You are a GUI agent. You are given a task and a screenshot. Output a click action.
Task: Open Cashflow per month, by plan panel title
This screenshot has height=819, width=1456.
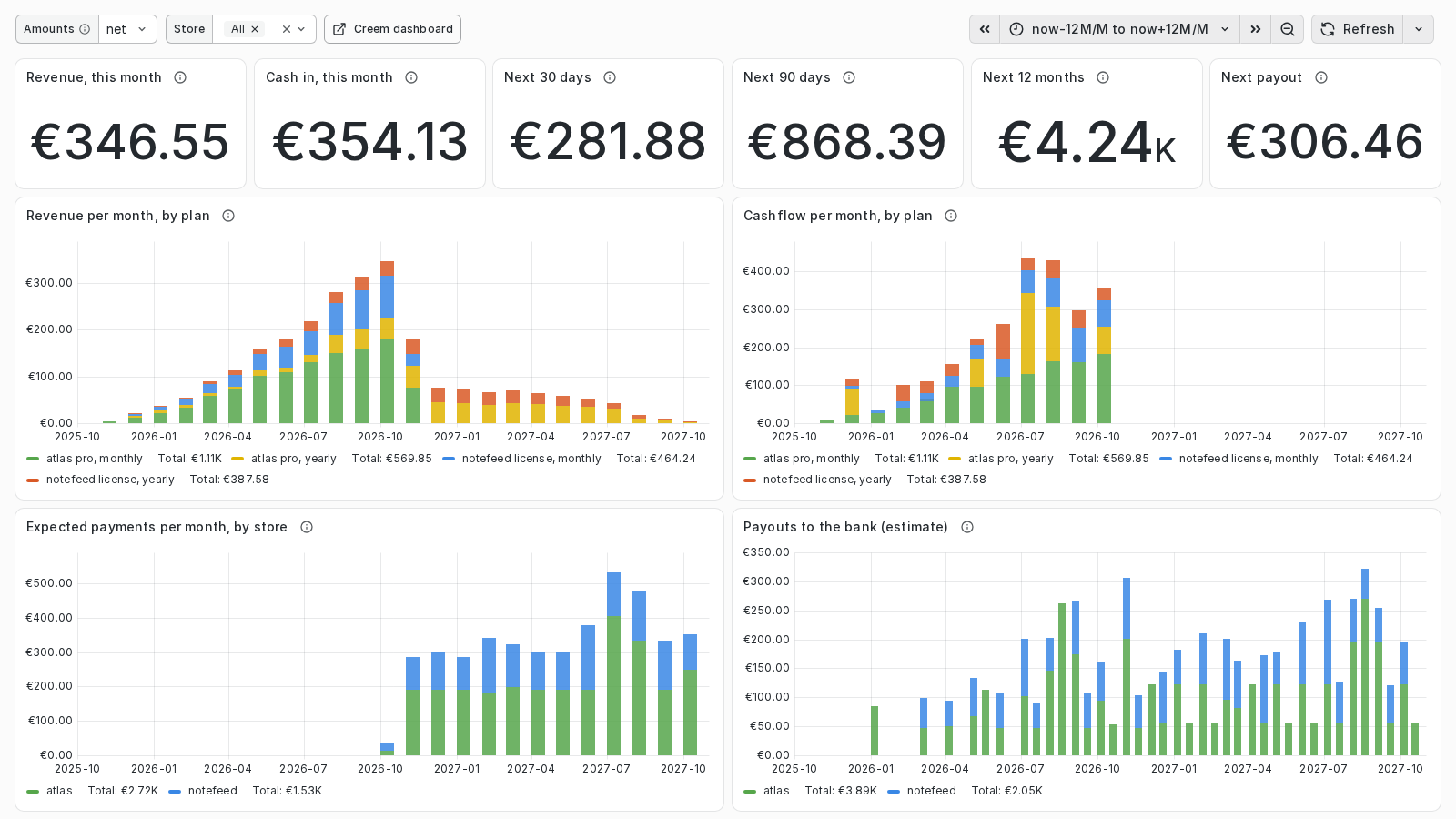838,216
